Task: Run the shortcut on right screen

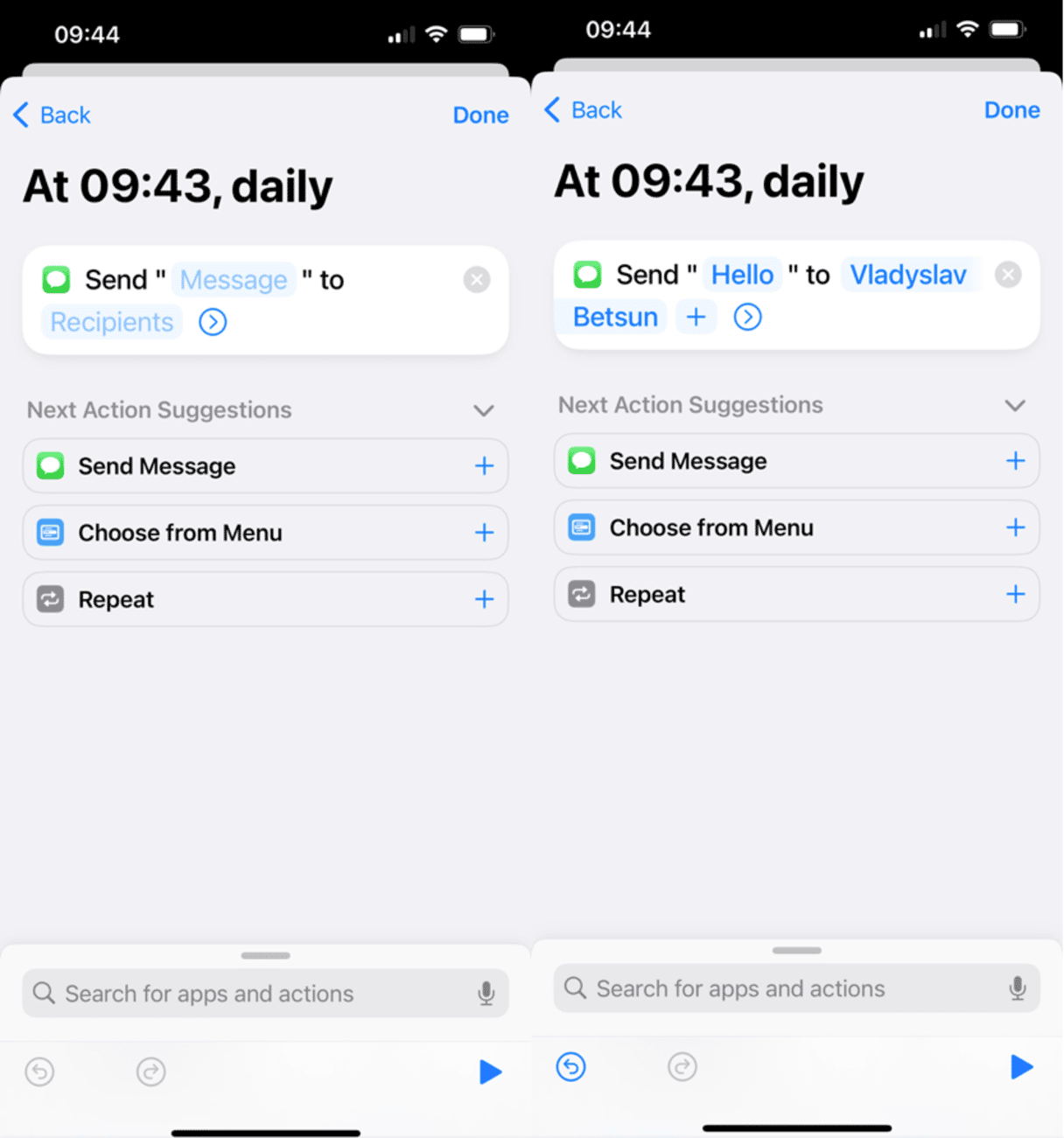Action: point(1022,1066)
